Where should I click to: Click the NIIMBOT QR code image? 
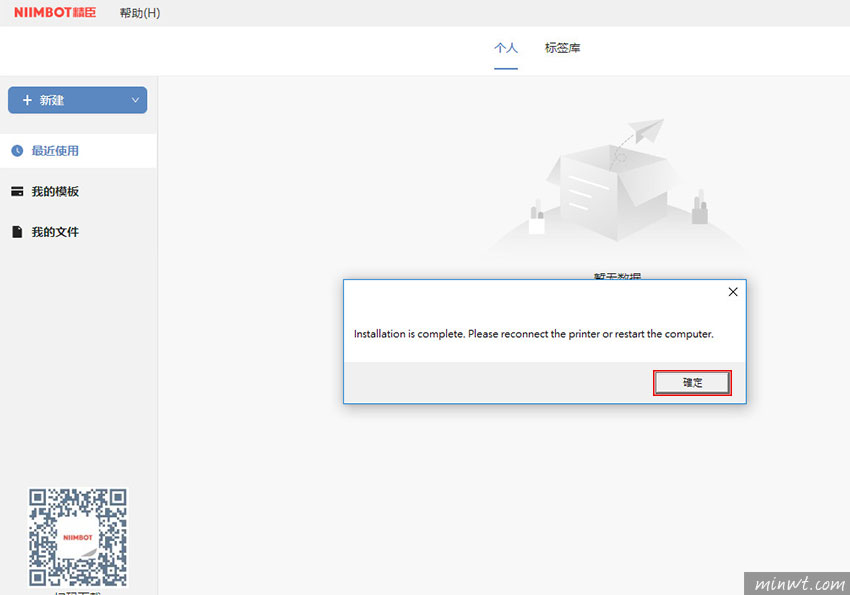(78, 537)
